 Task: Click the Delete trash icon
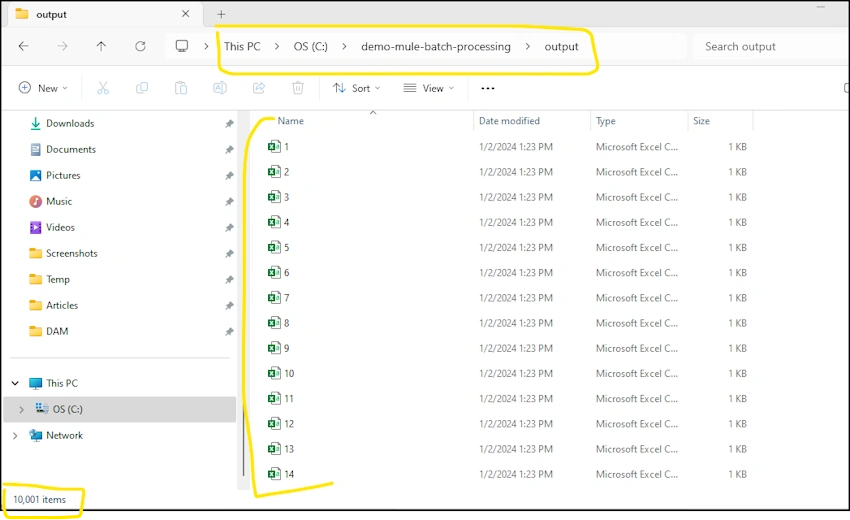tap(298, 88)
